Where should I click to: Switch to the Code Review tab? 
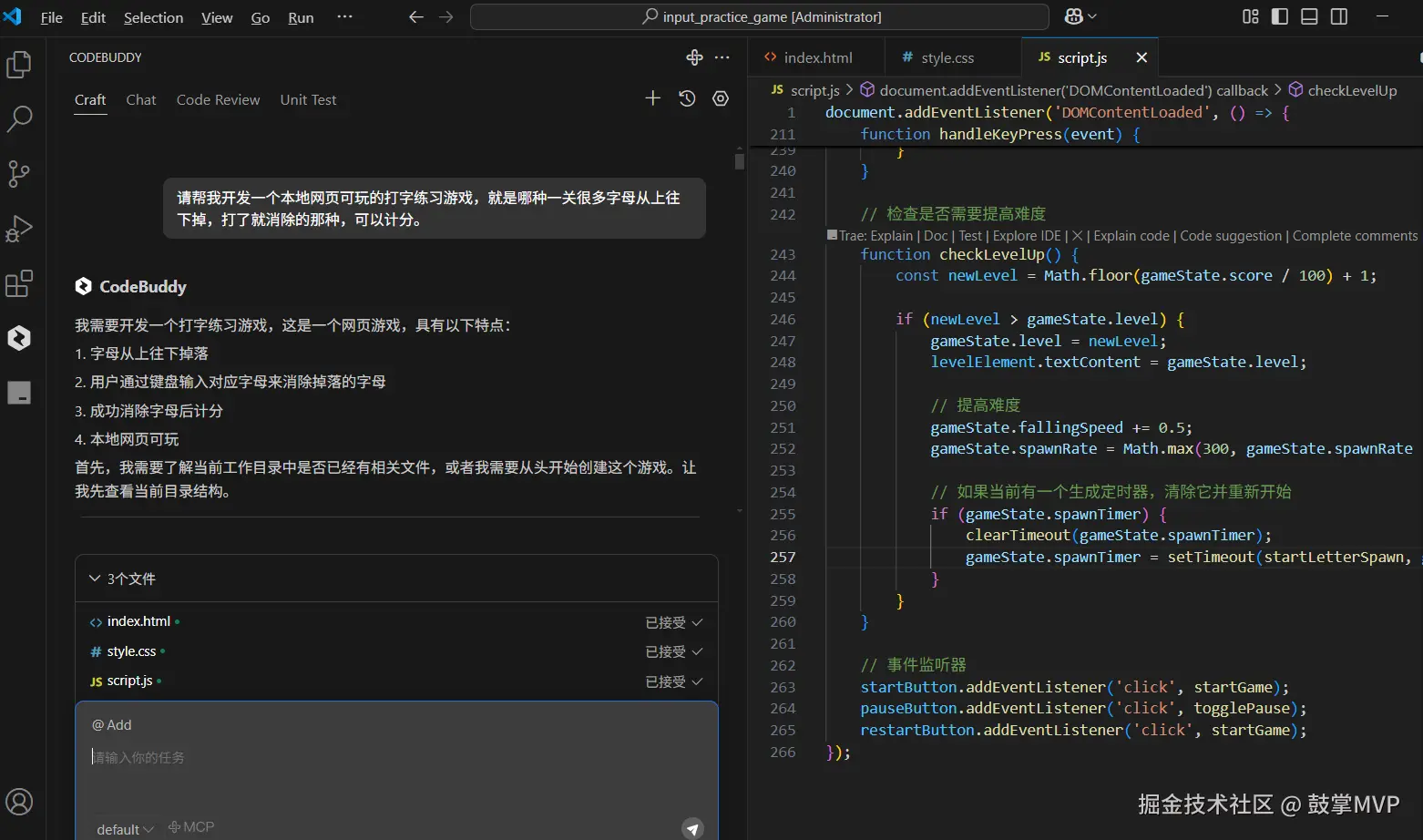pyautogui.click(x=218, y=100)
